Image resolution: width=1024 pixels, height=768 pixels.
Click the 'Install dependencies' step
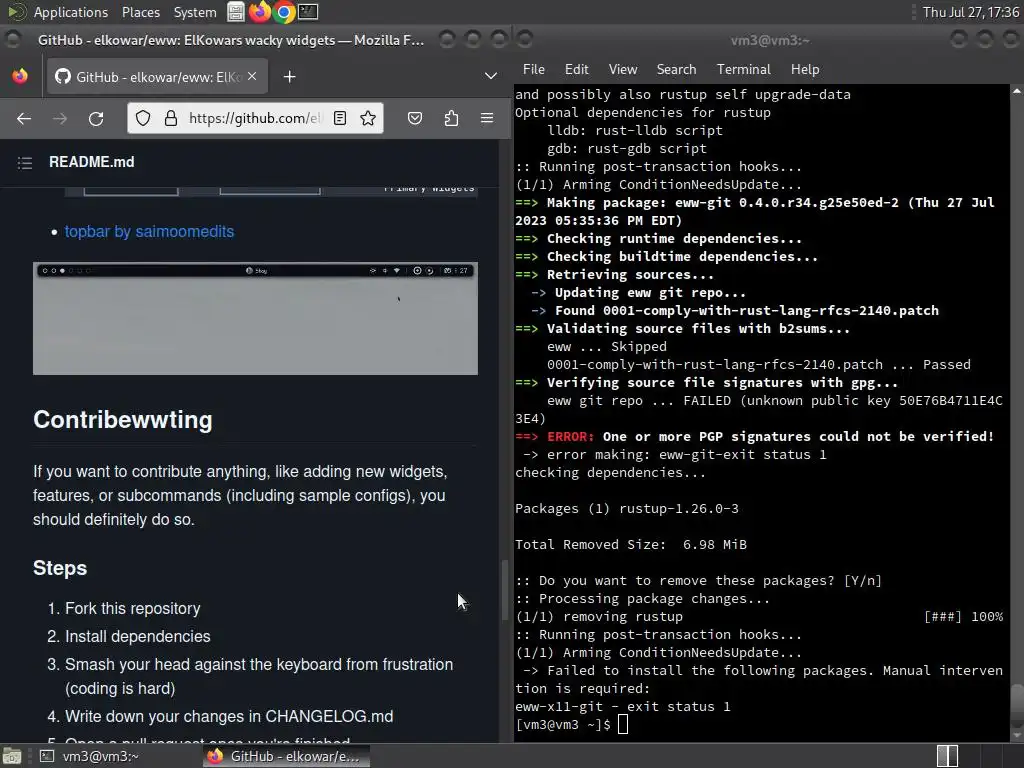[138, 637]
